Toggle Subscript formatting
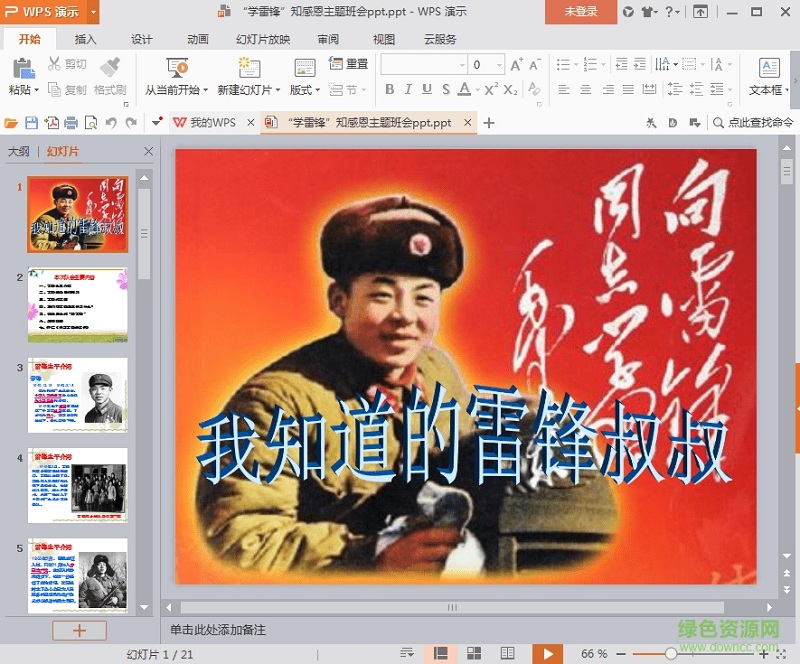 pyautogui.click(x=510, y=90)
